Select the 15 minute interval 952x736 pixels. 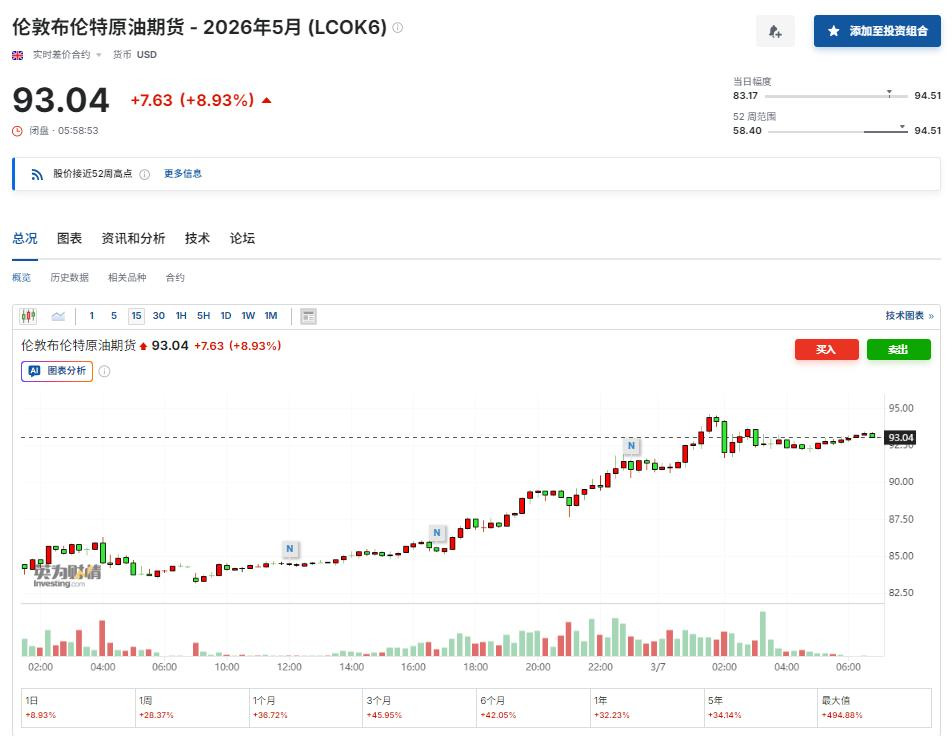[x=136, y=316]
